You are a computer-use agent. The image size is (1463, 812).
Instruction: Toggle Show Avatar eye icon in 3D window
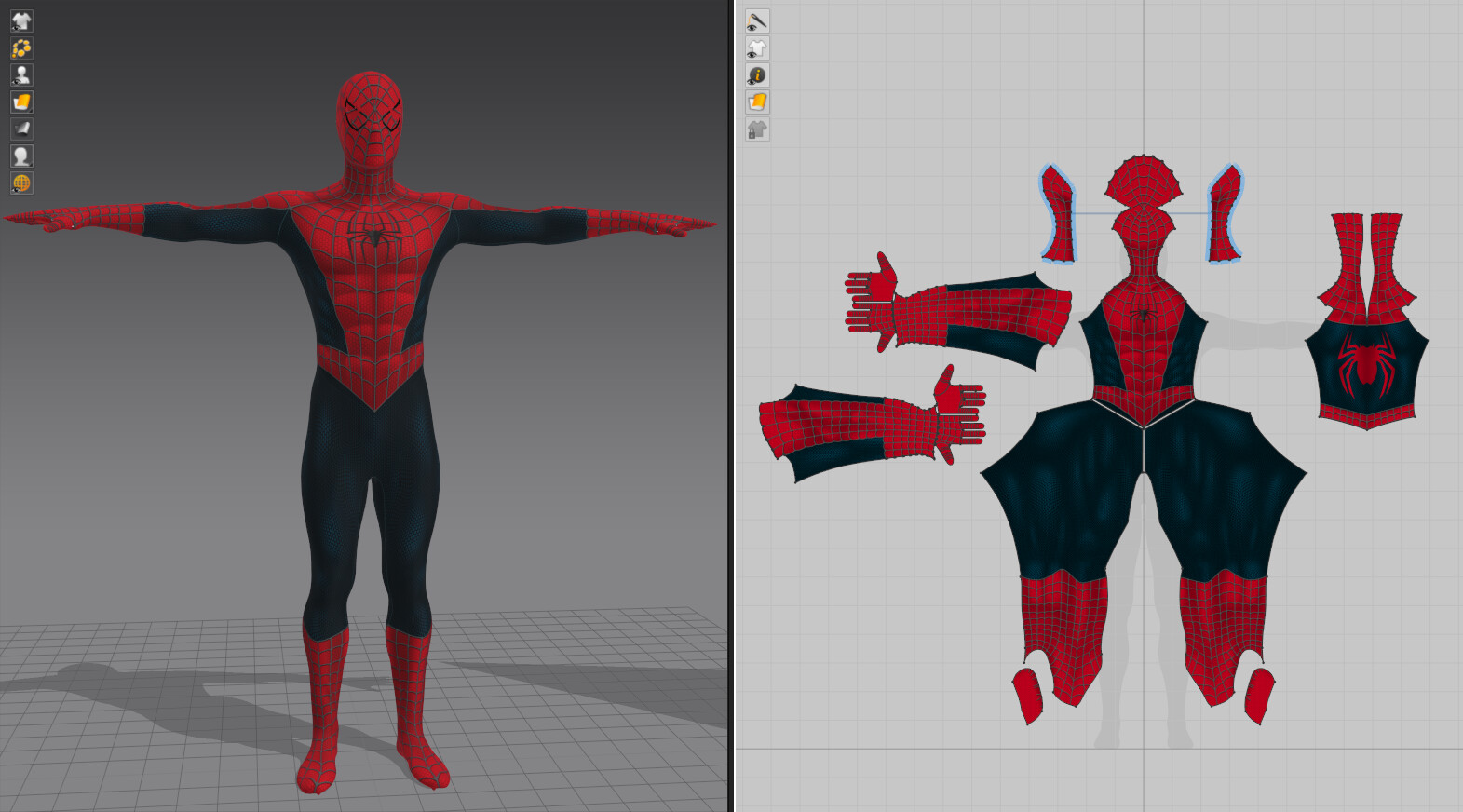[21, 74]
